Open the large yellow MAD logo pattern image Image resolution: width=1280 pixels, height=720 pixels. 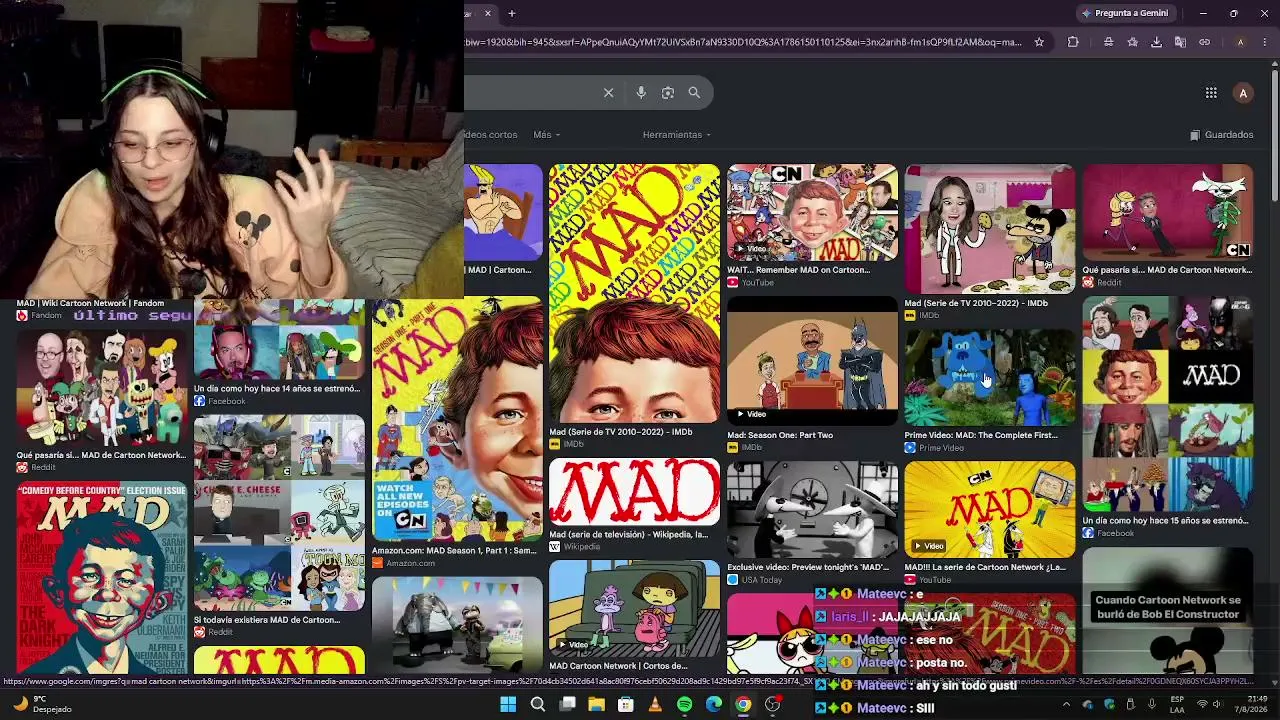pos(634,294)
